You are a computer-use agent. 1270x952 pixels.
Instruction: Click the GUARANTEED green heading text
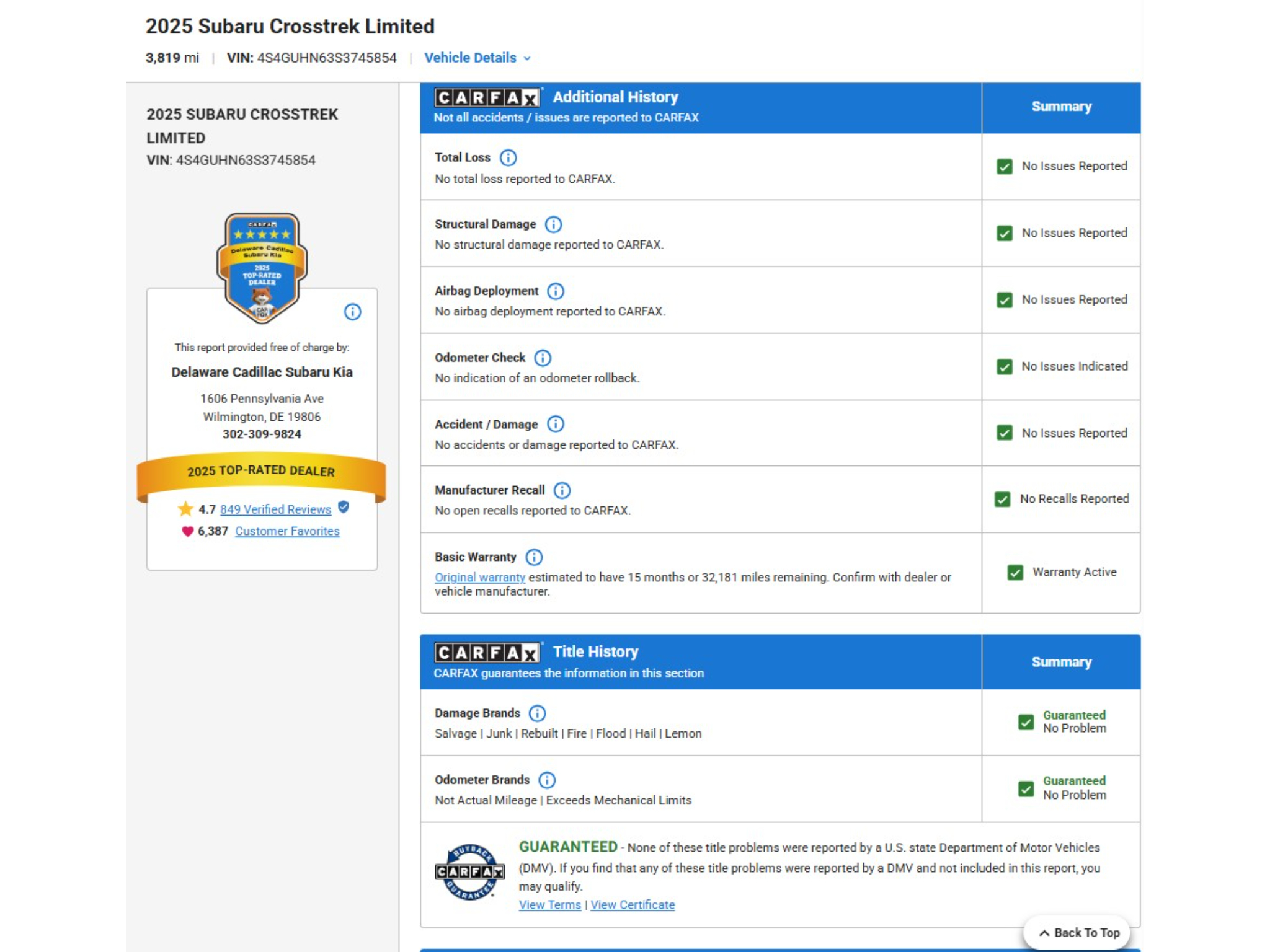coord(568,847)
